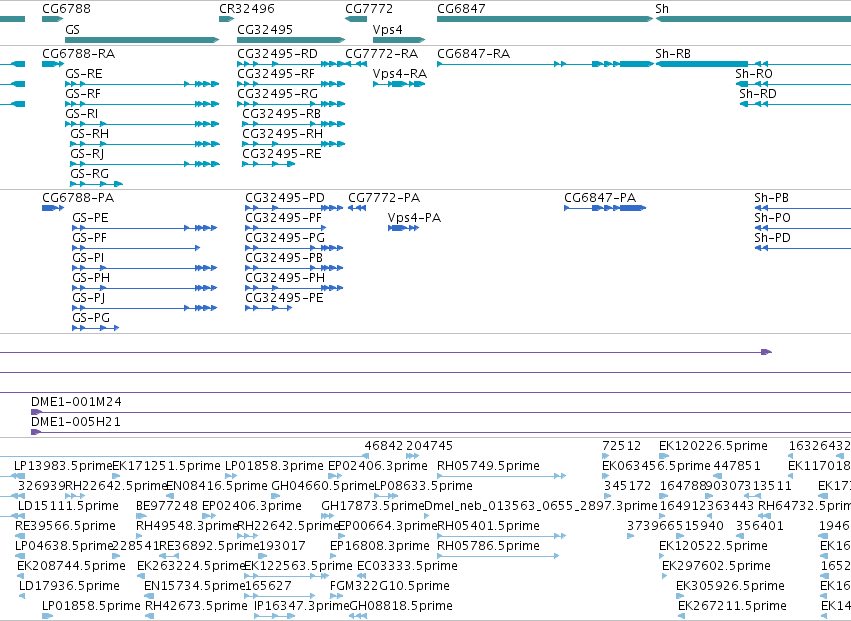
Task: Select EST EC03333.5prime
Action: (x=407, y=566)
